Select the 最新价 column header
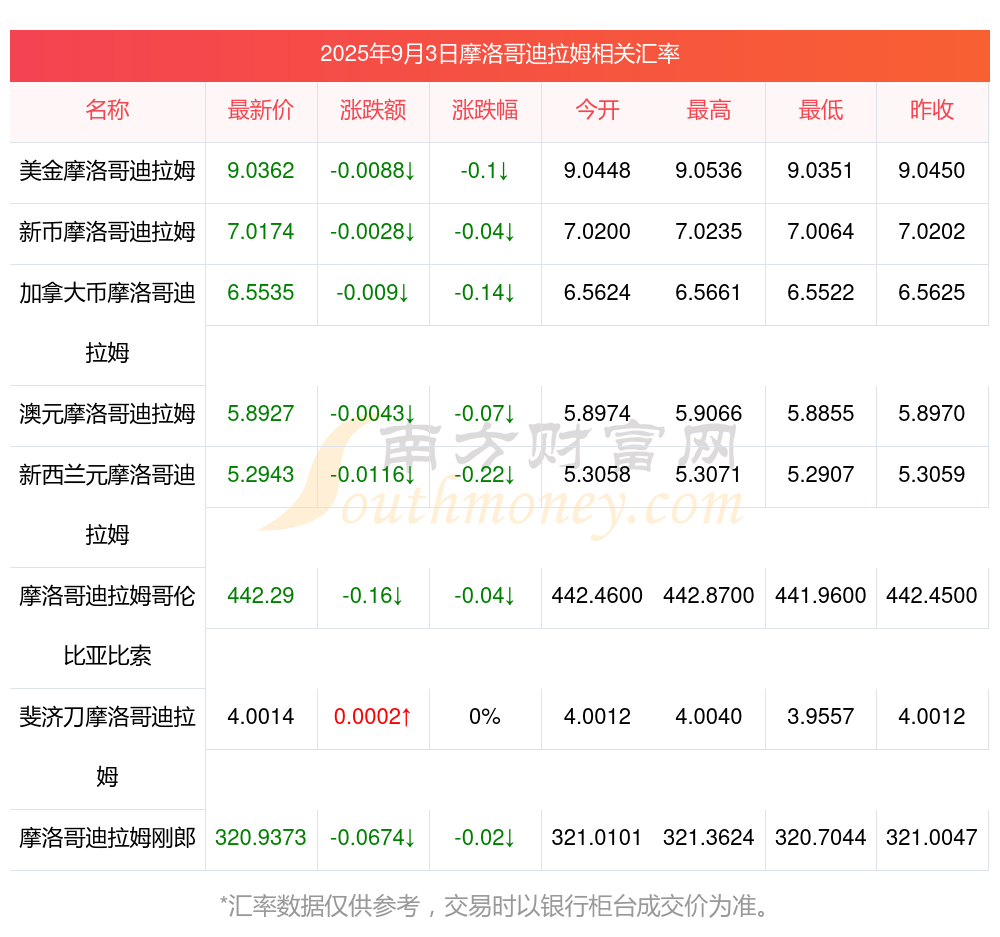The height and width of the screenshot is (937, 1000). pyautogui.click(x=261, y=110)
